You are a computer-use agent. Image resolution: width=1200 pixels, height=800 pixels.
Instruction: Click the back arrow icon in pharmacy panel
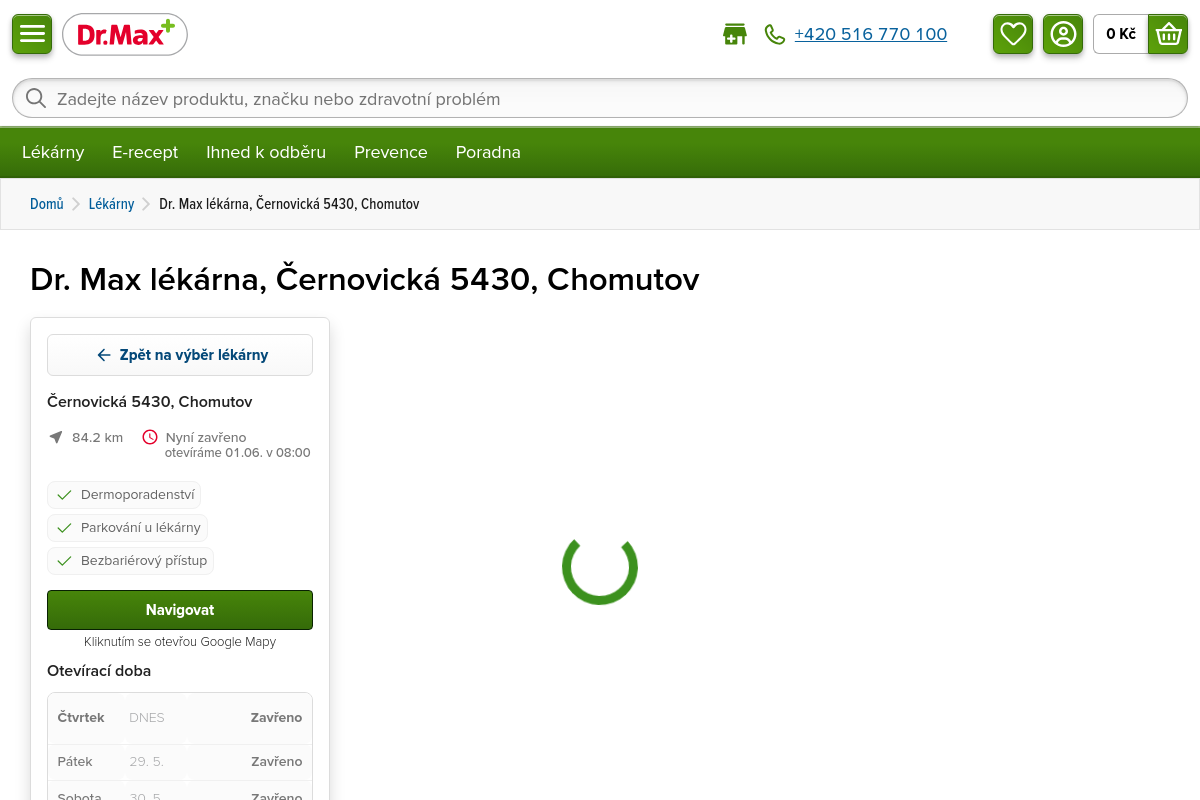(x=104, y=355)
